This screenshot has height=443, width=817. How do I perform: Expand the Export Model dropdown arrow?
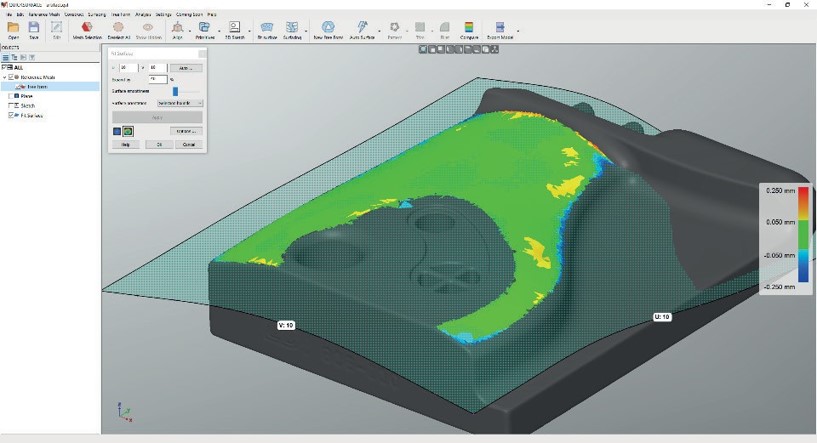(517, 31)
